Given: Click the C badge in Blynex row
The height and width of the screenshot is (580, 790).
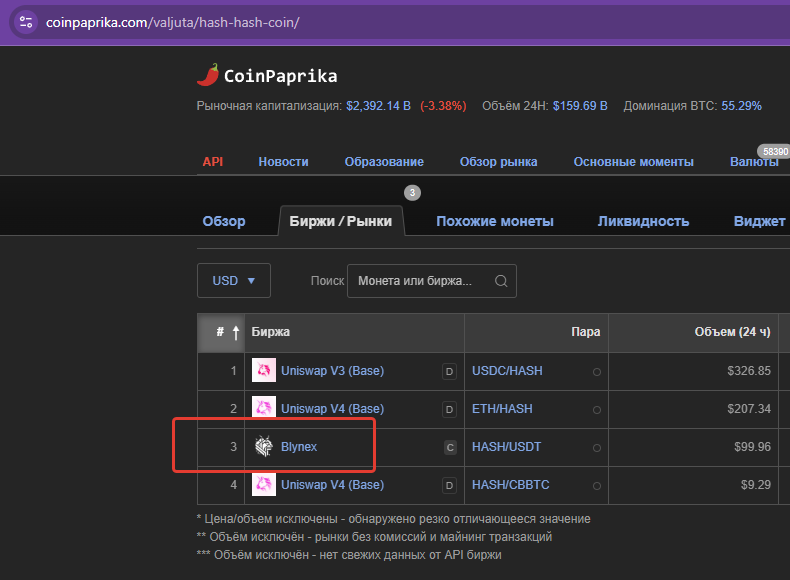Looking at the screenshot, I should click(x=450, y=447).
